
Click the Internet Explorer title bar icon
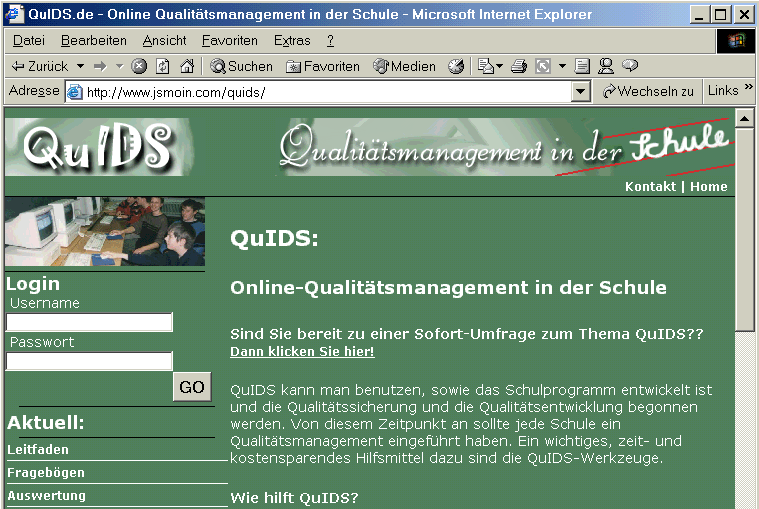coord(15,14)
